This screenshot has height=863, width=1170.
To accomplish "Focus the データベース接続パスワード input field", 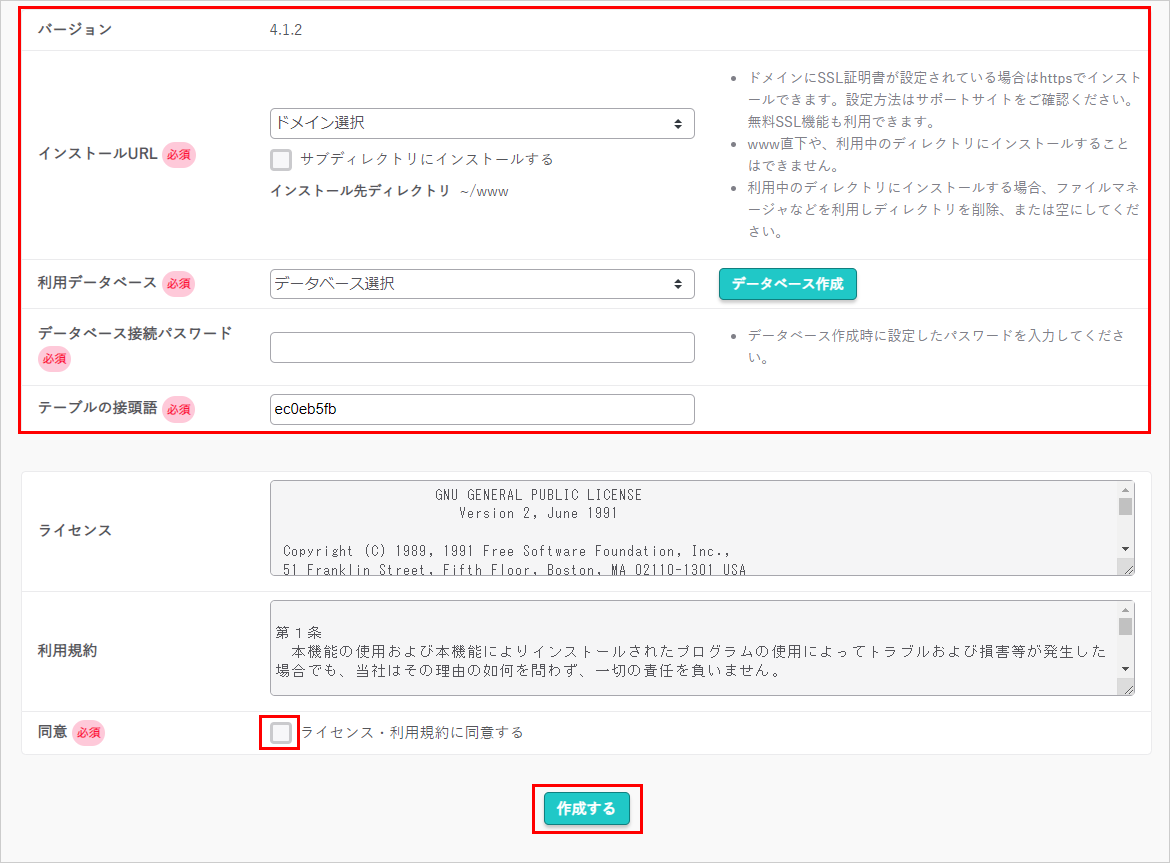I will coord(481,348).
